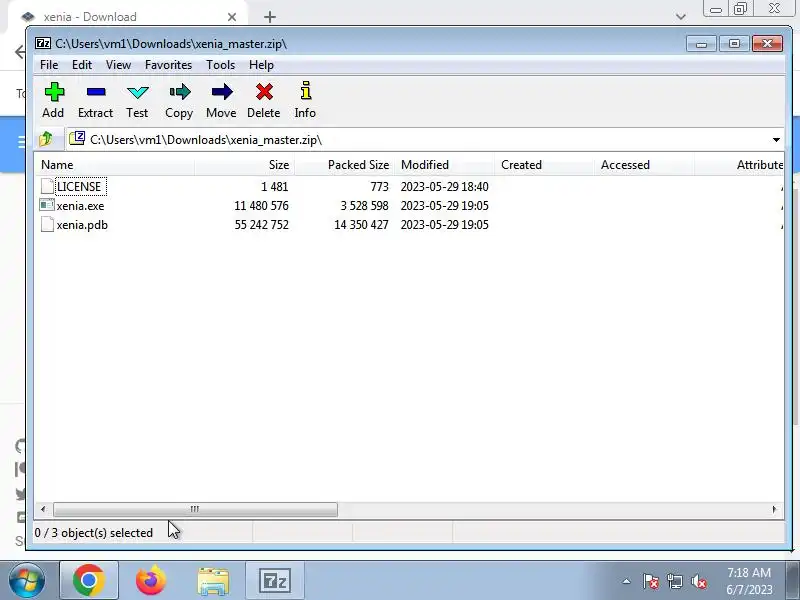Viewport: 800px width, 600px height.
Task: Open the Edit menu
Action: (x=82, y=65)
